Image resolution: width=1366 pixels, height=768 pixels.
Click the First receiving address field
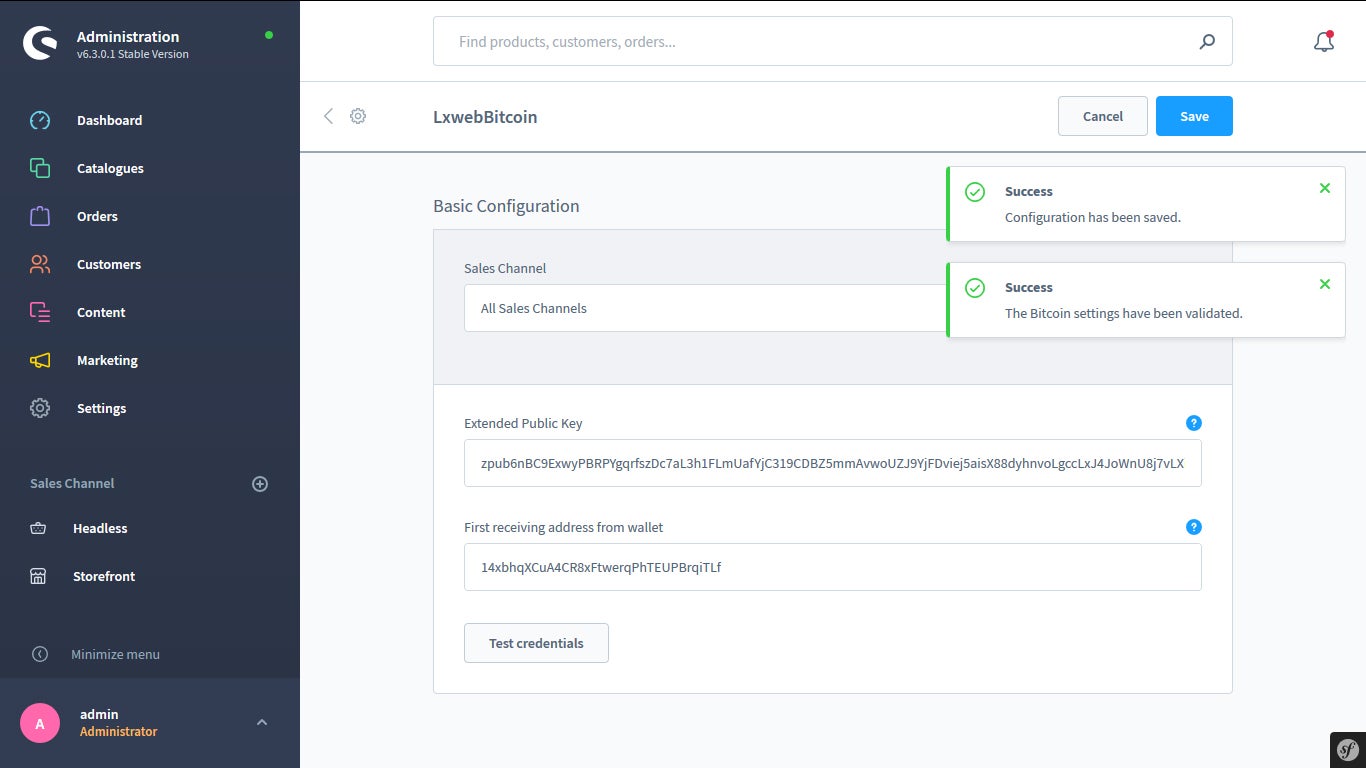(833, 567)
